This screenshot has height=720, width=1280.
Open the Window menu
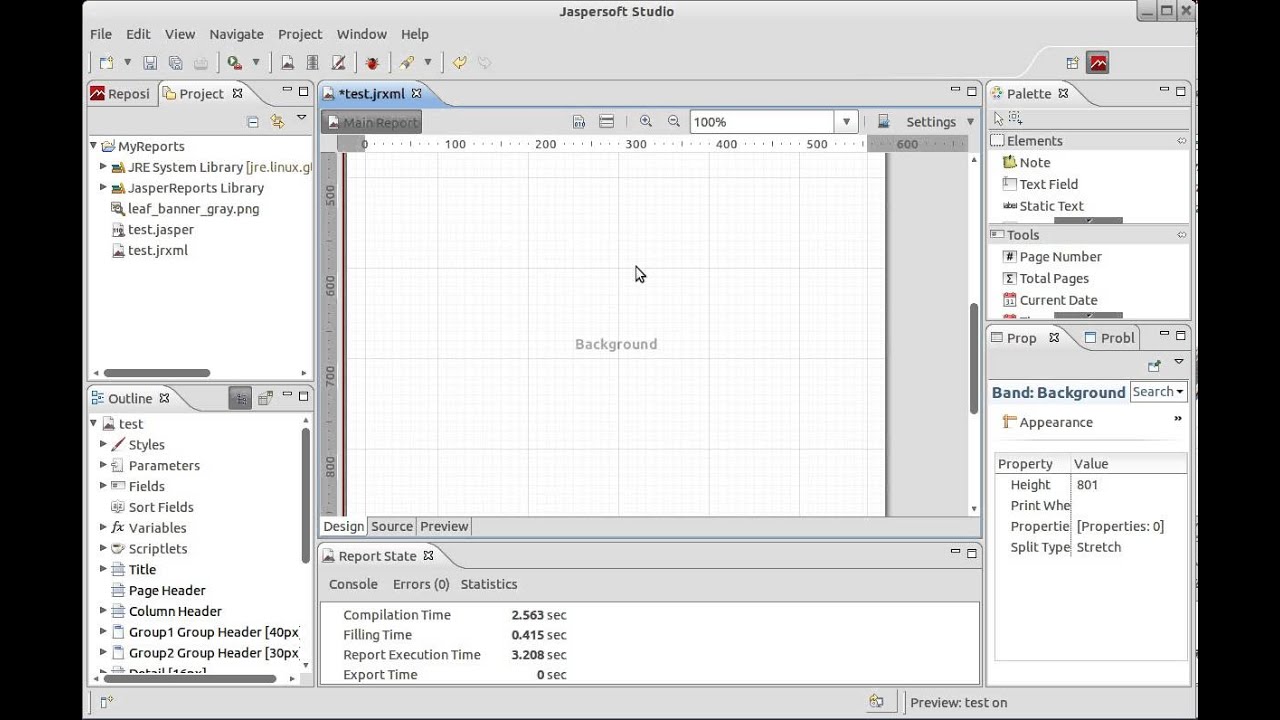point(361,34)
